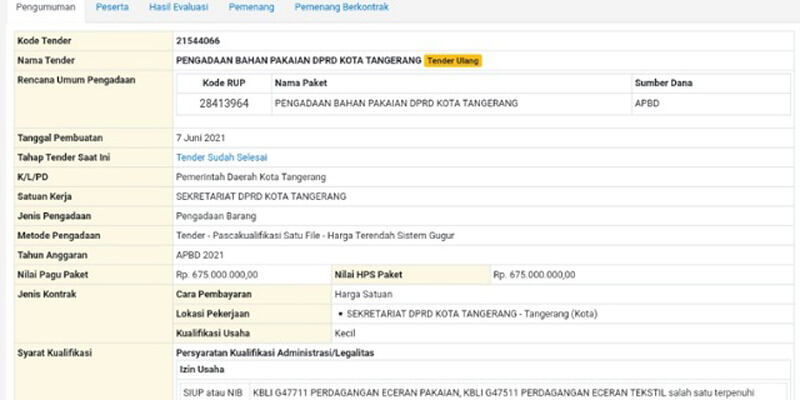Select the date 7 Juni 2021
Viewport: 800px width, 400px height.
pyautogui.click(x=201, y=138)
